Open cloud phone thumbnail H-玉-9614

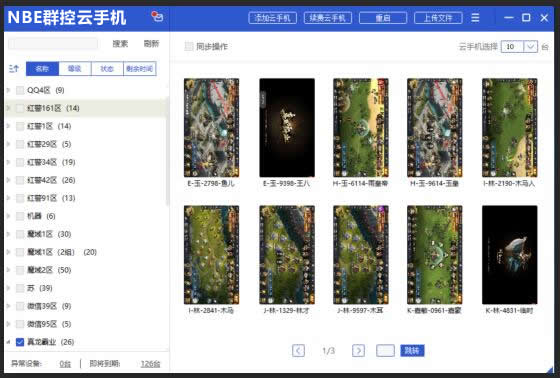[x=435, y=128]
